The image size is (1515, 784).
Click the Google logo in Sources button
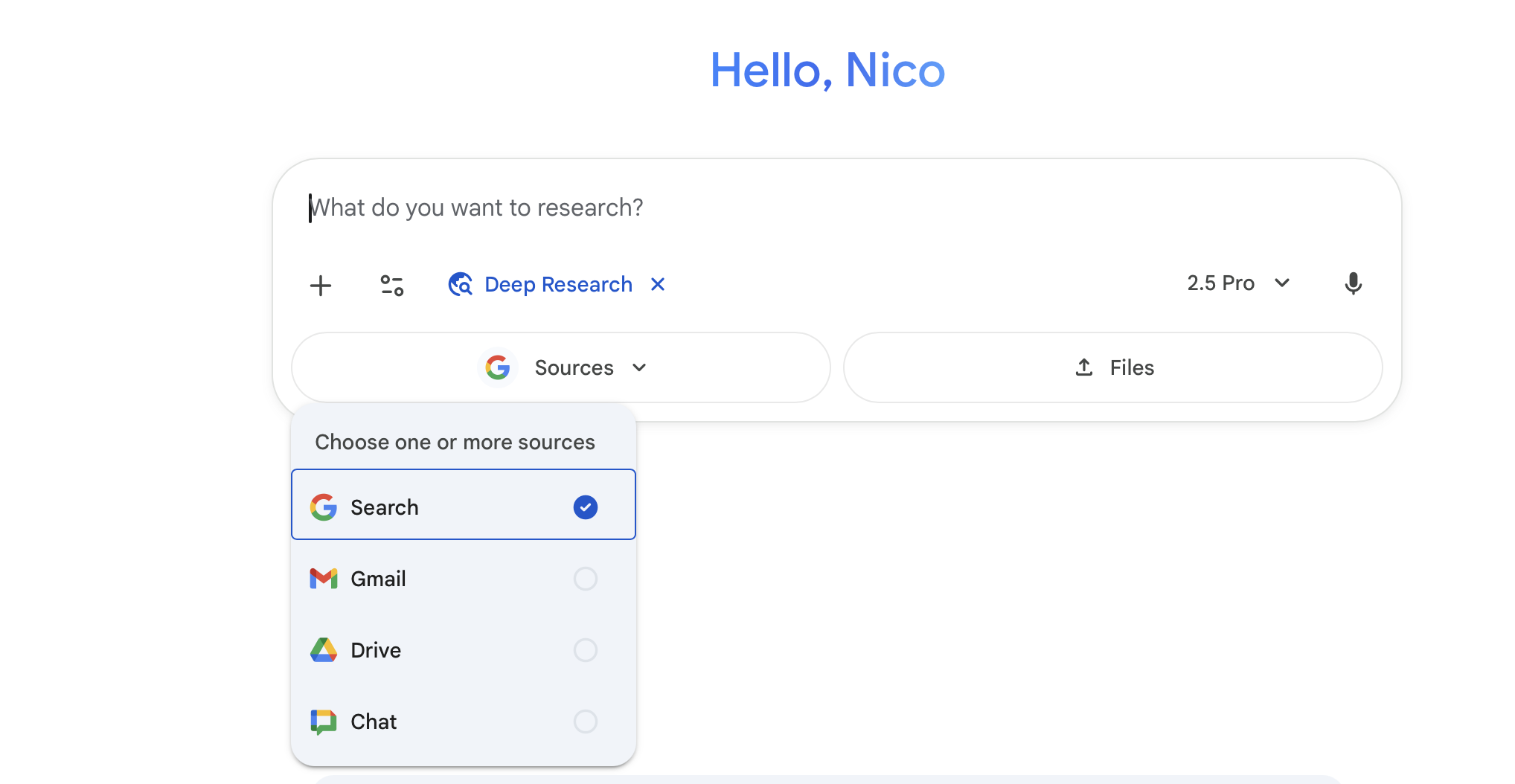[x=498, y=367]
